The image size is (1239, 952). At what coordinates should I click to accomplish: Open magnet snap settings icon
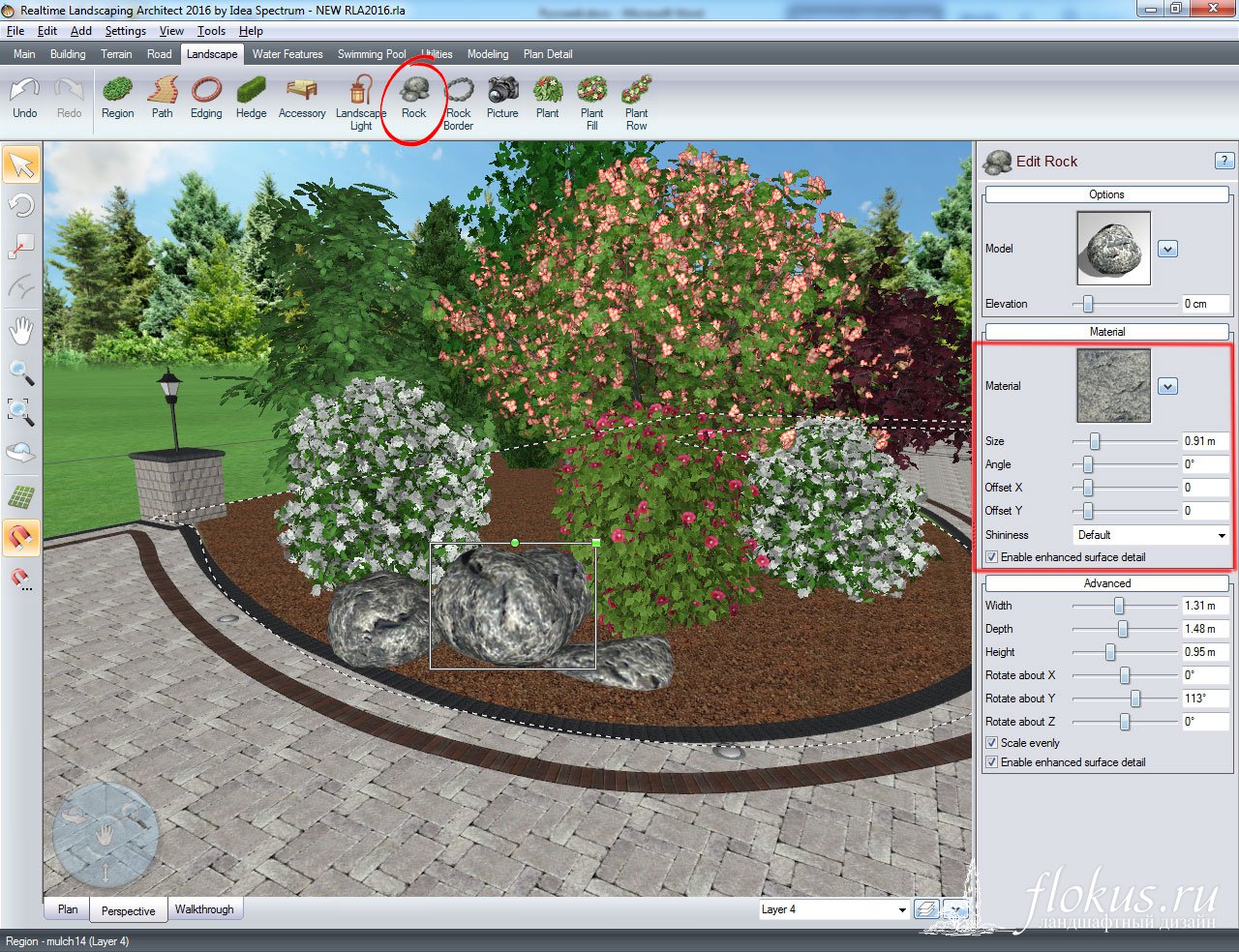point(21,579)
